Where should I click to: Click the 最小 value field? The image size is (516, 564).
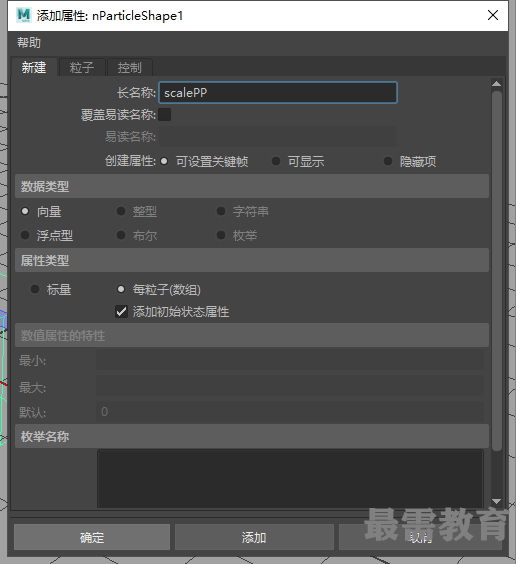tap(290, 360)
